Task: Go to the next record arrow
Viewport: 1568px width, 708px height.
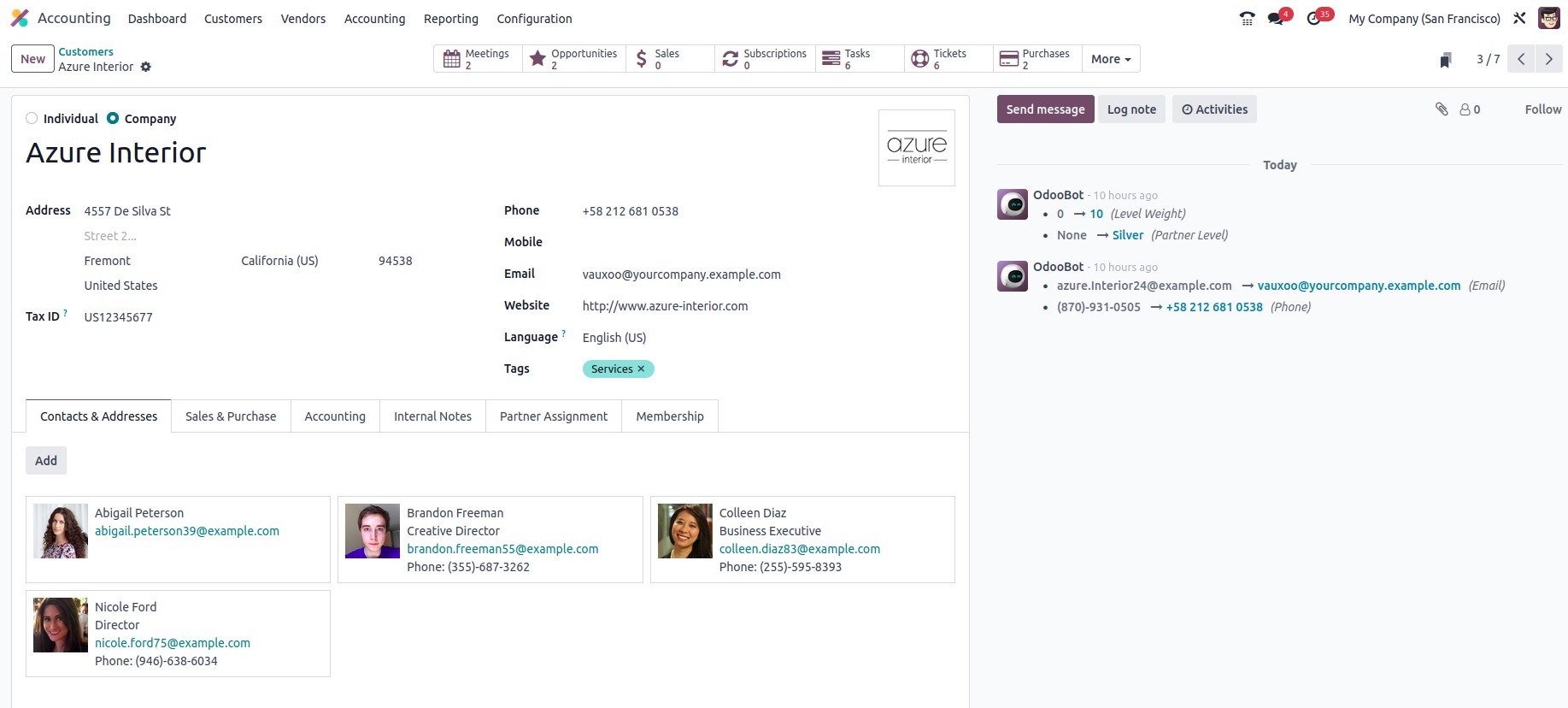Action: coord(1548,59)
